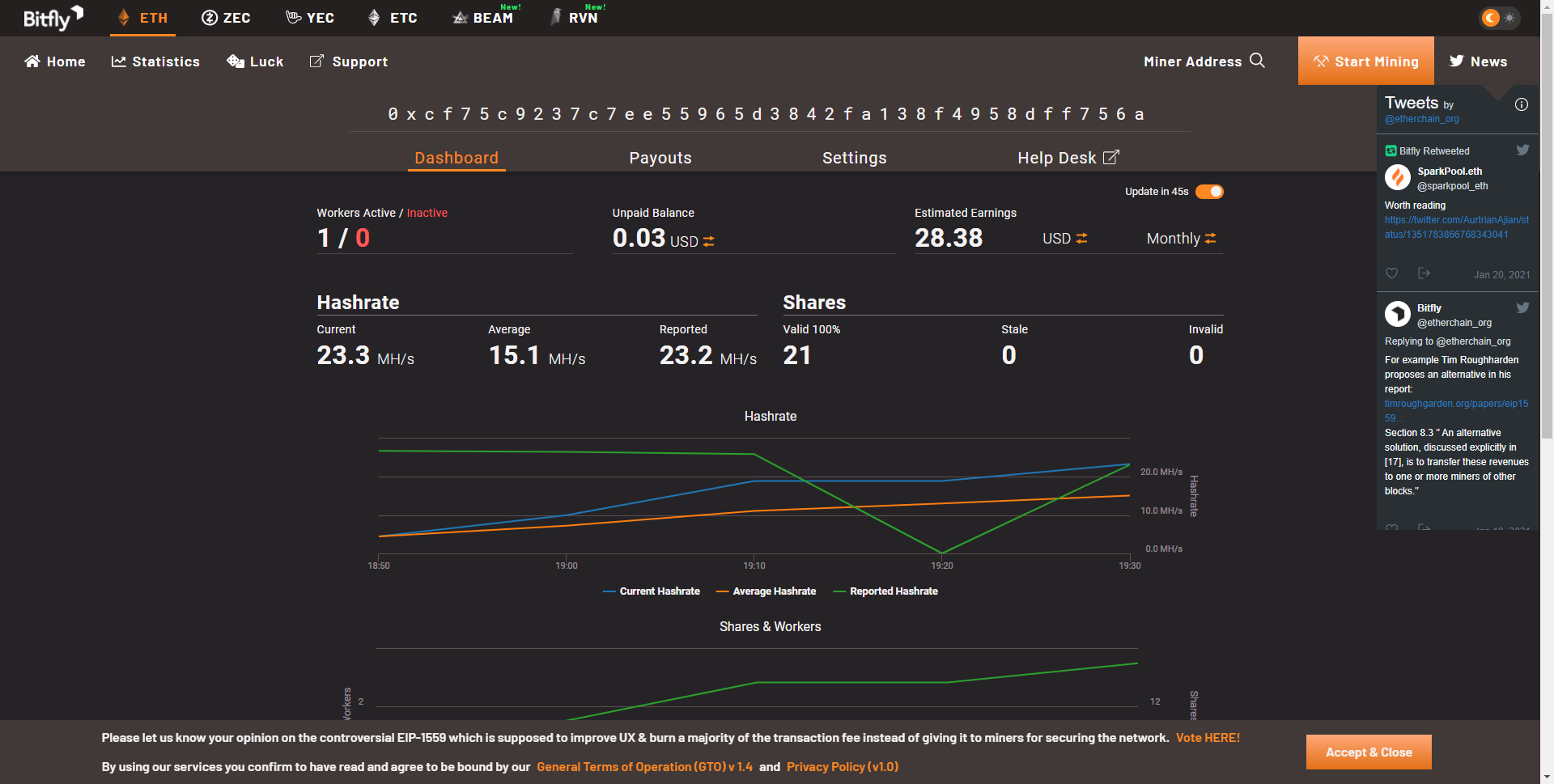Click the Vote HERE! link

point(1208,738)
